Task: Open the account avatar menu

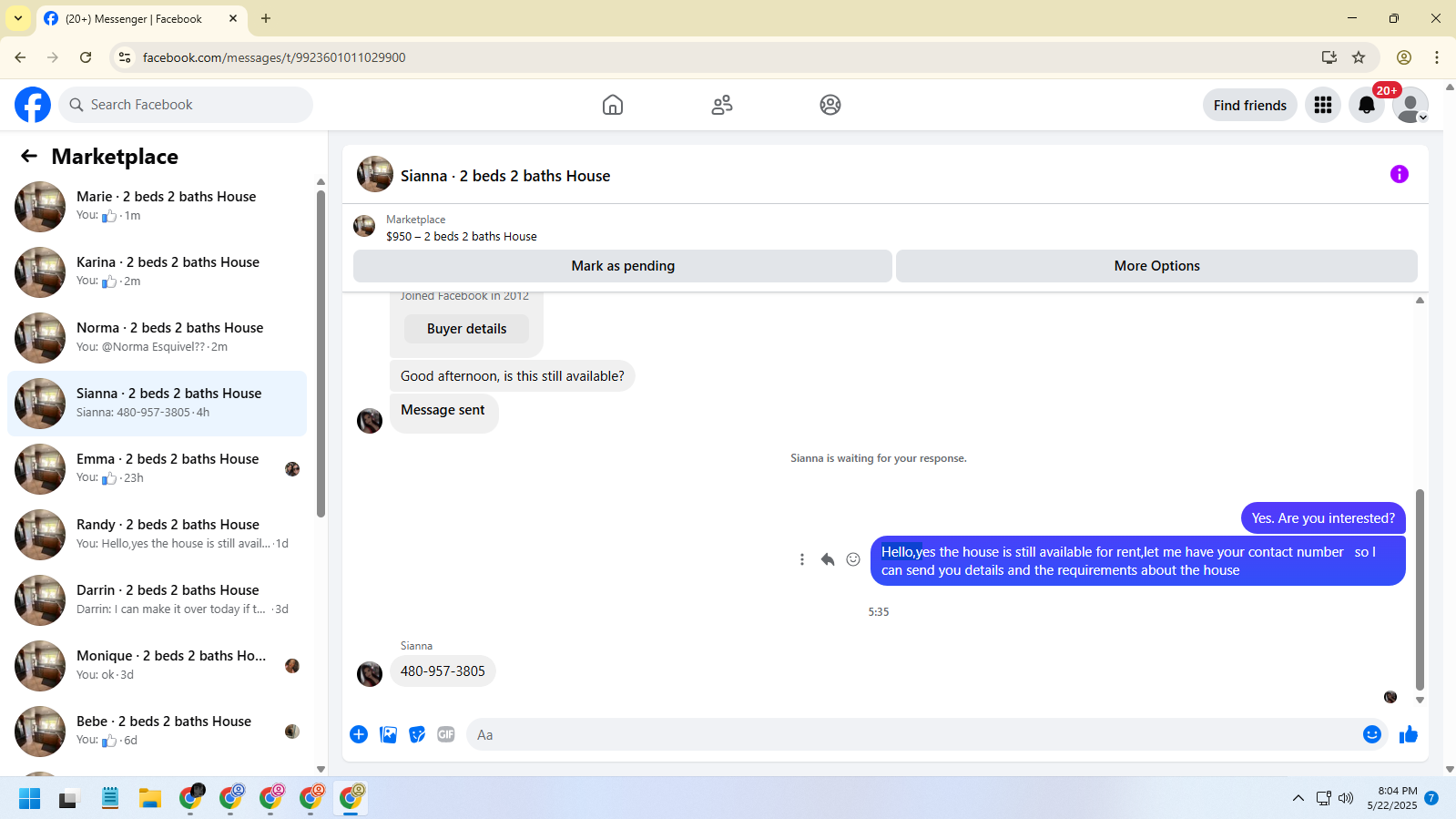Action: tap(1410, 105)
